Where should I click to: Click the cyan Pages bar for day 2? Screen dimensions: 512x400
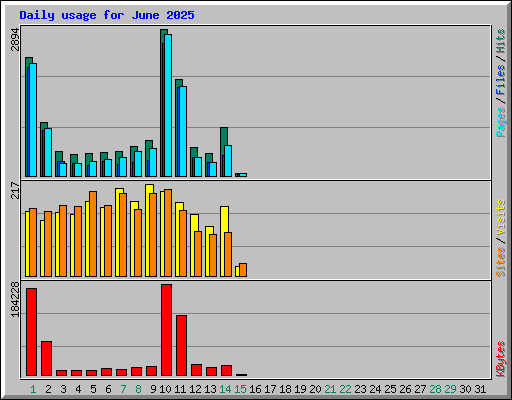tap(48, 152)
